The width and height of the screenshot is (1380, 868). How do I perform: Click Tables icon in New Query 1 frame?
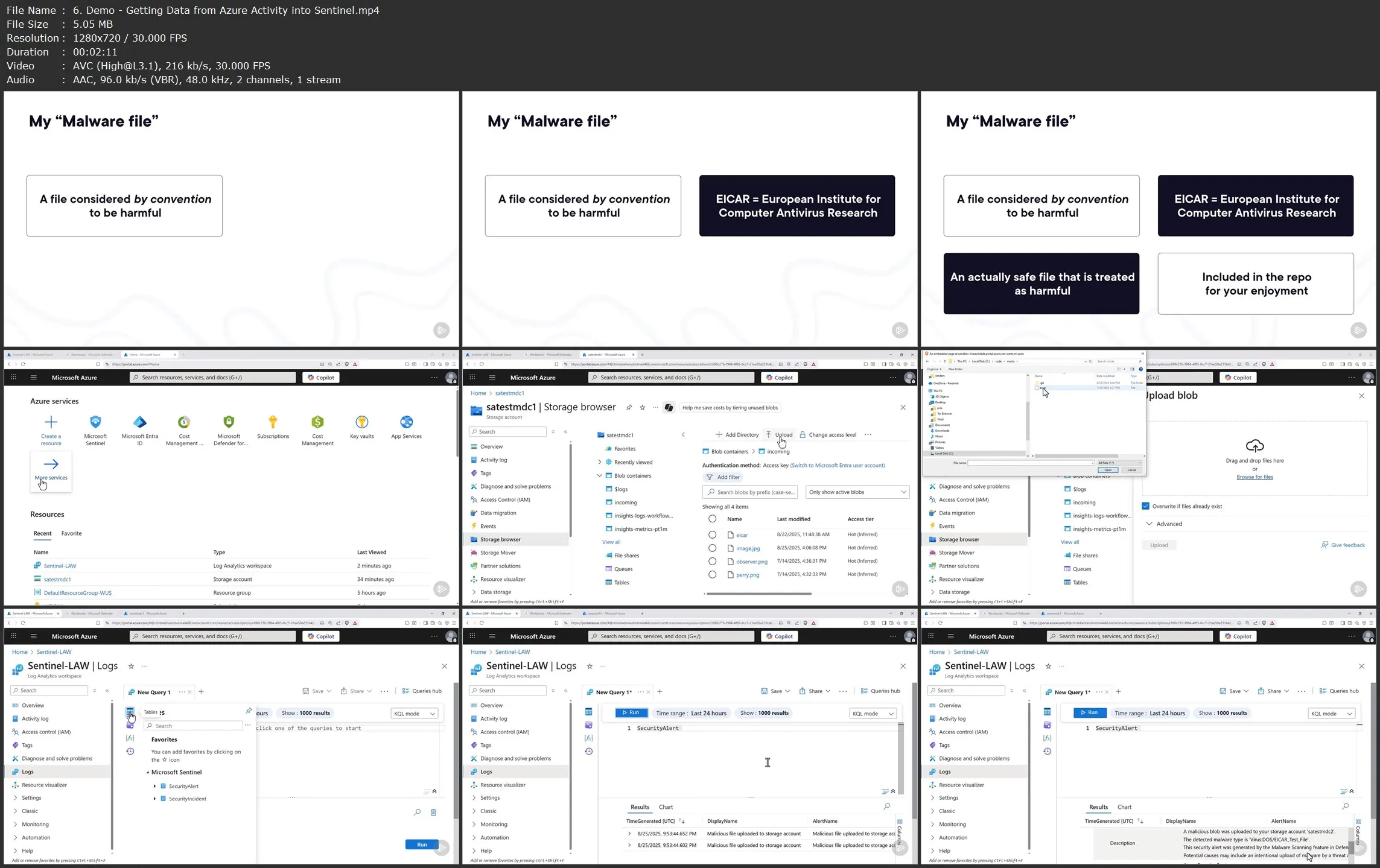tap(130, 712)
